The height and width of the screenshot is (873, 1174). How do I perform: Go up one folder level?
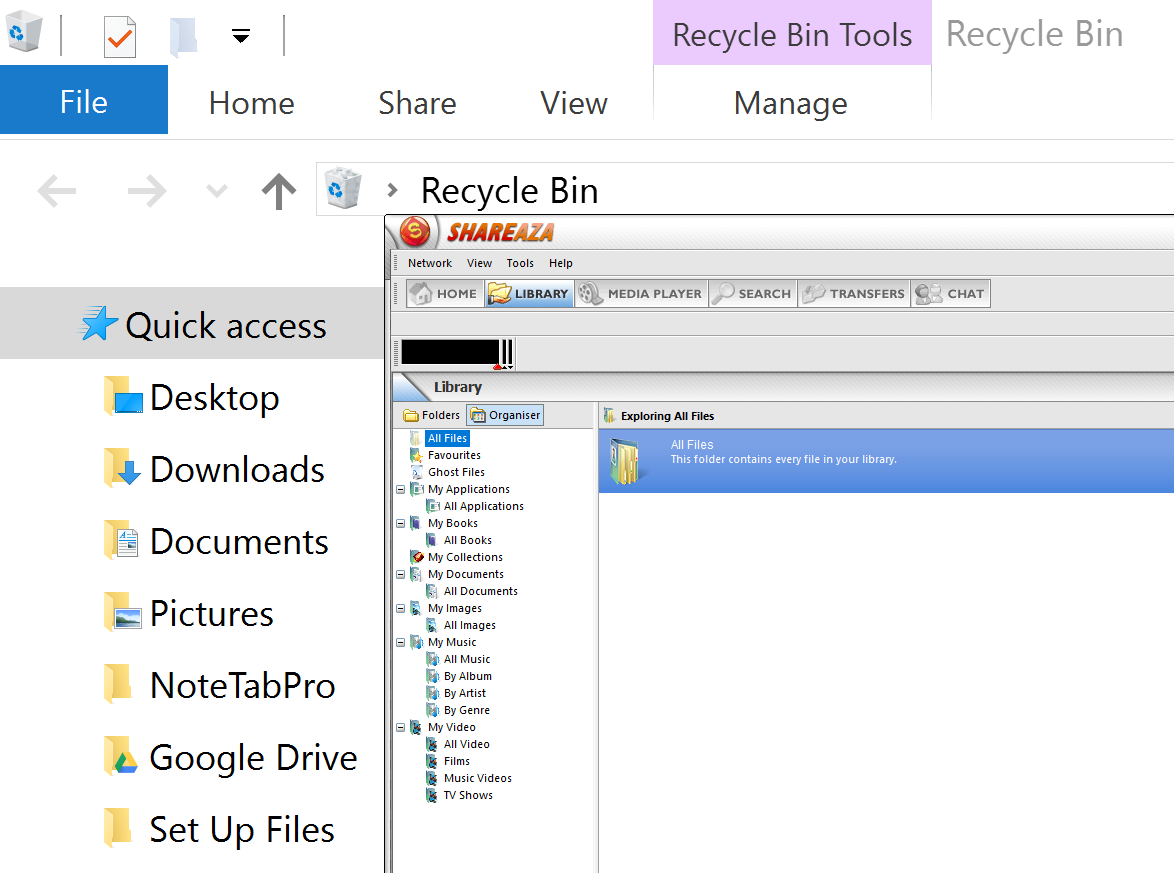click(279, 190)
